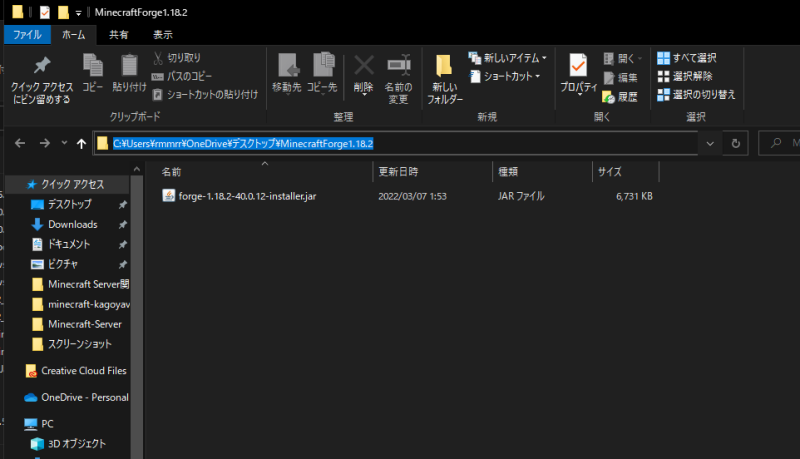Click the 2022/03/07 1:53 date cell

[412, 196]
